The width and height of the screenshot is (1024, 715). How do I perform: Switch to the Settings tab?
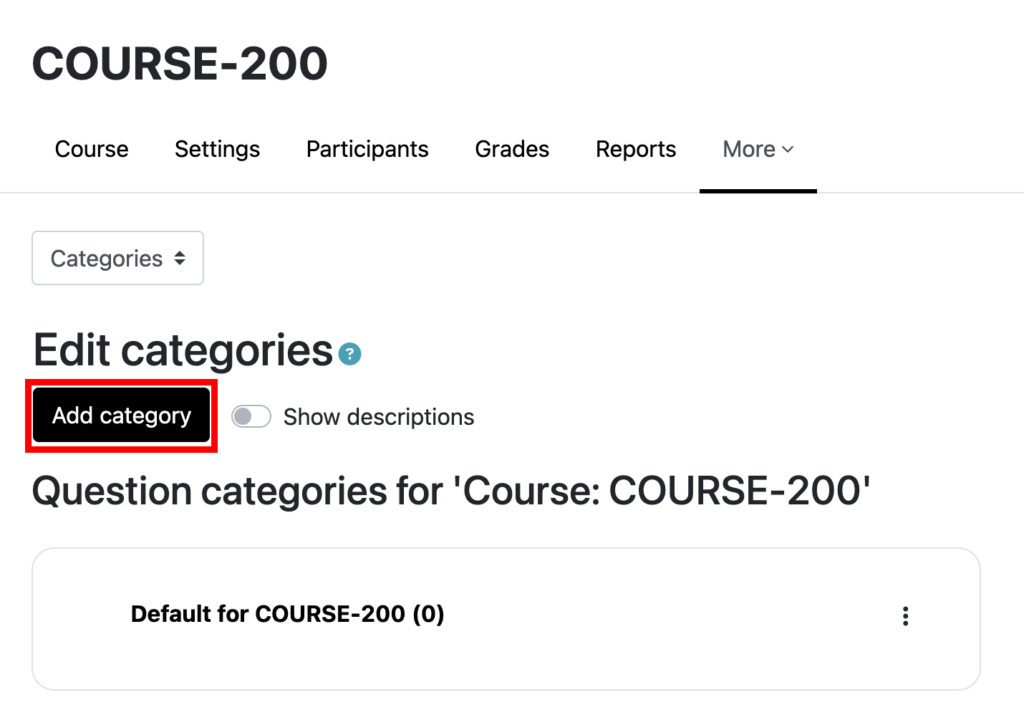coord(217,149)
